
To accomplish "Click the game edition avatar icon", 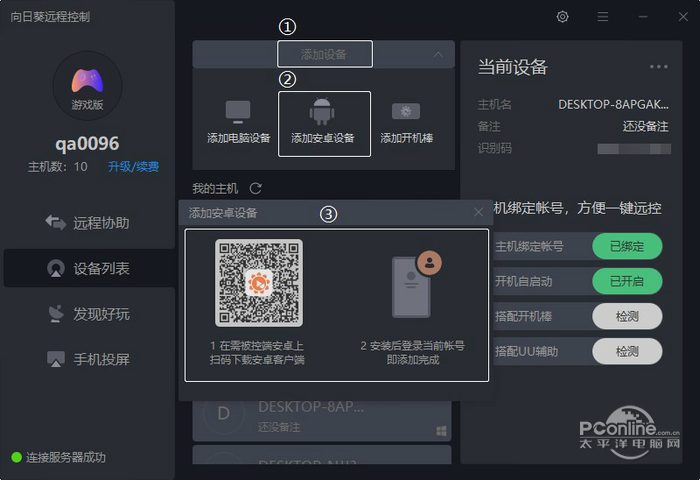I will point(88,85).
